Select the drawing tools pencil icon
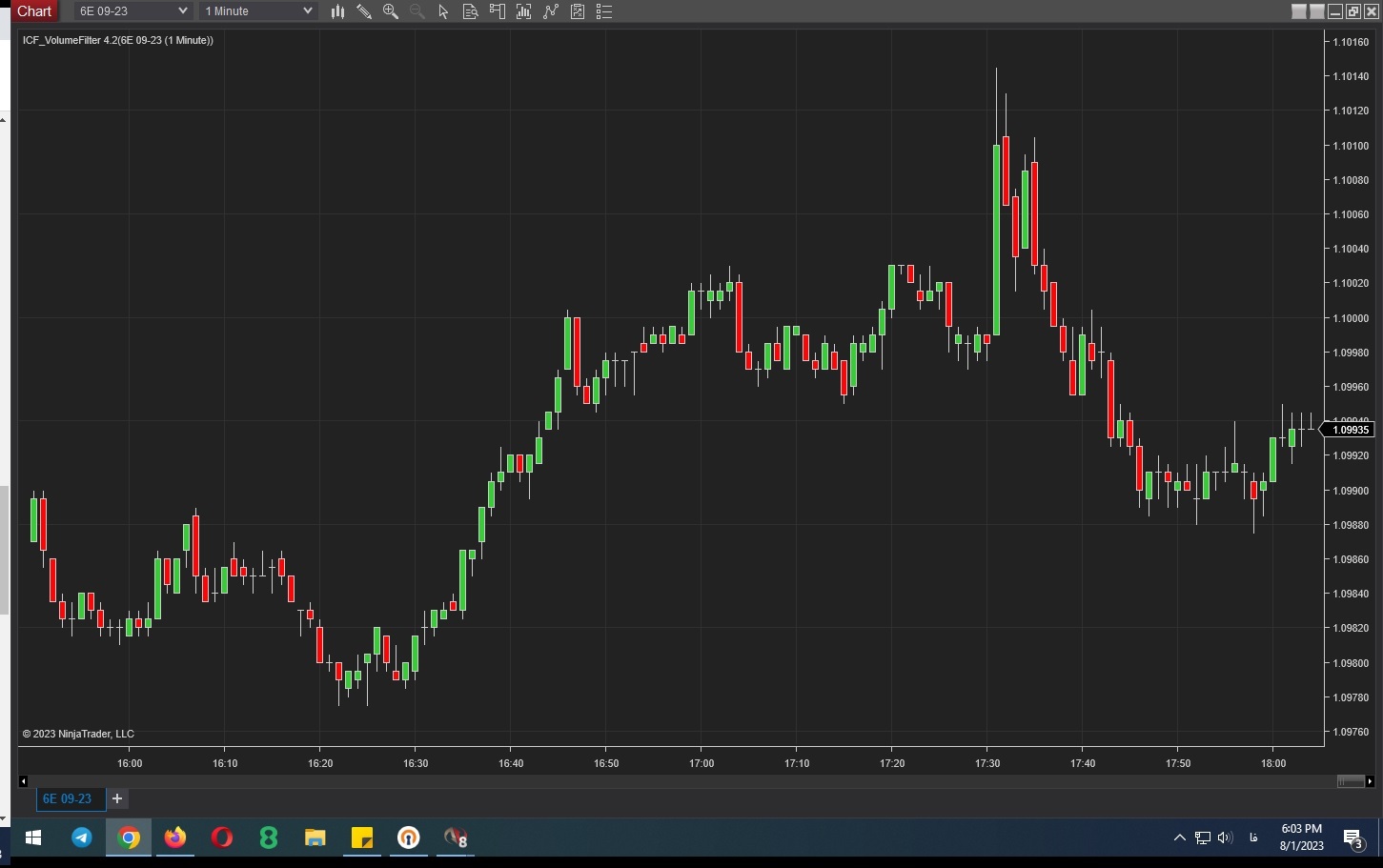The width and height of the screenshot is (1383, 868). [364, 11]
